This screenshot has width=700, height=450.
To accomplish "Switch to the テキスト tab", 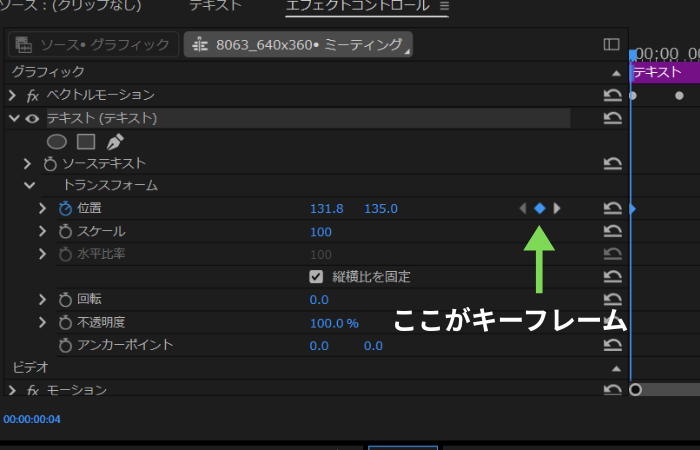I will (215, 6).
